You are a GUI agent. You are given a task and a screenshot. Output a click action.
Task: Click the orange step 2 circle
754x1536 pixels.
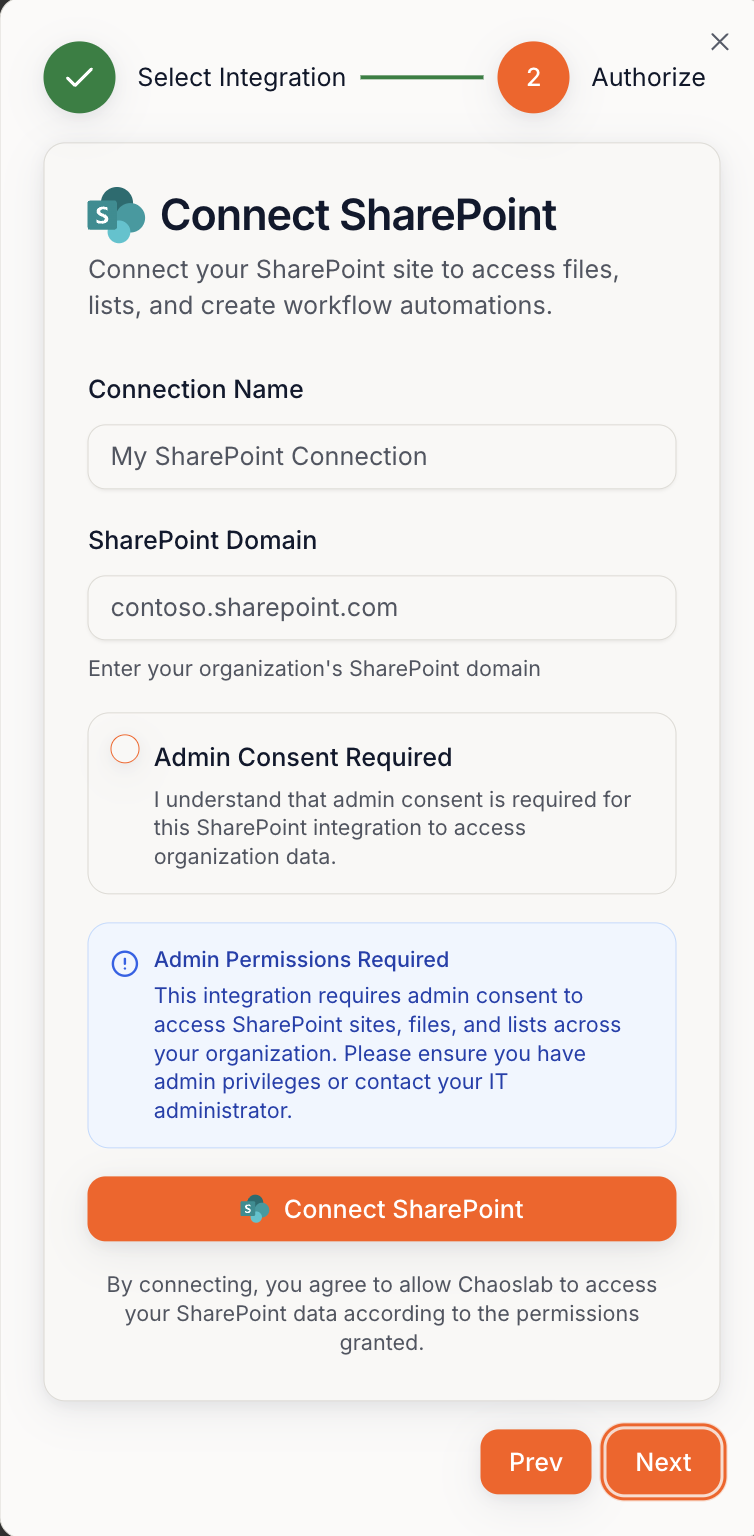coord(533,77)
